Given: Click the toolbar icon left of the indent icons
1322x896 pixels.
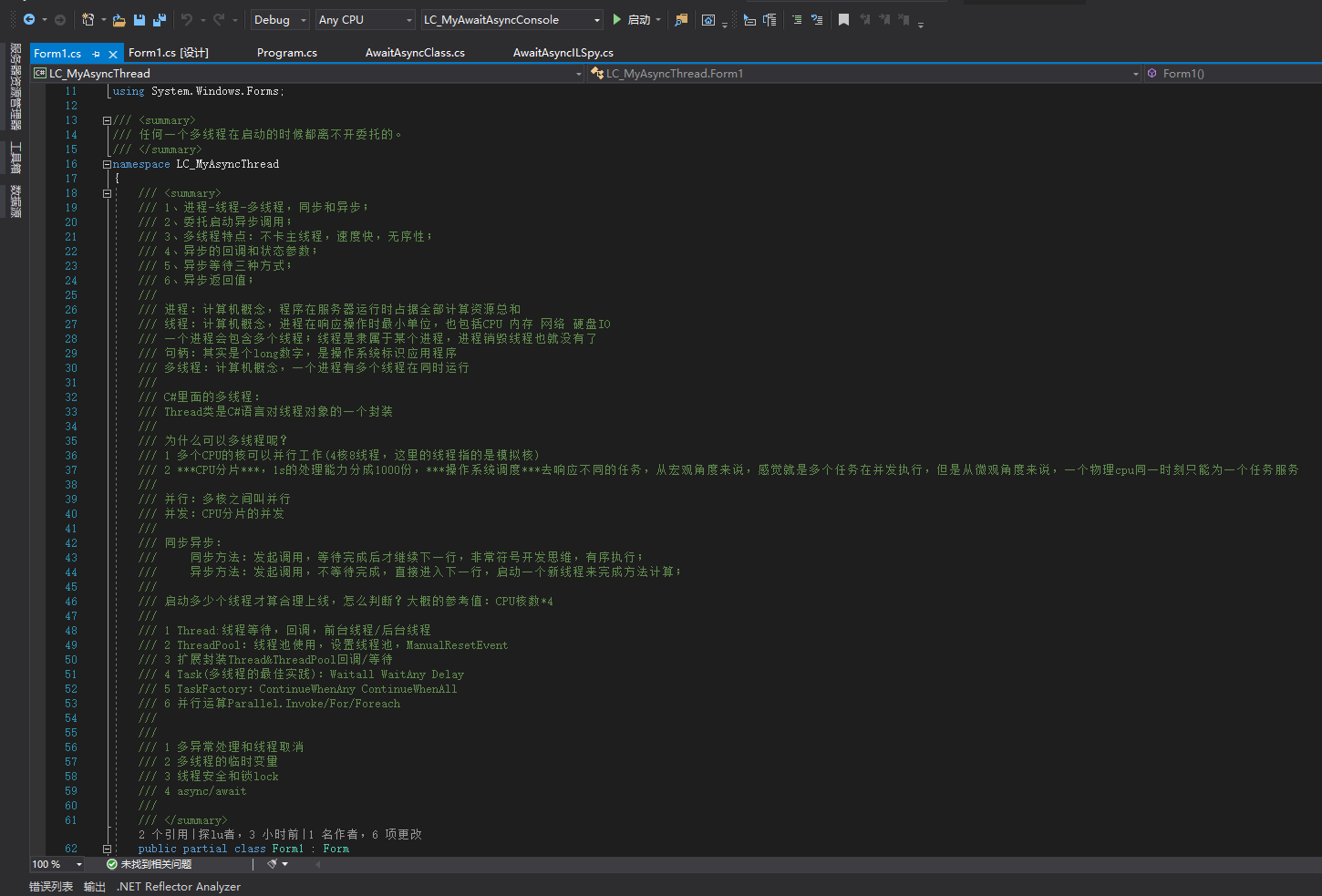Looking at the screenshot, I should (x=708, y=19).
